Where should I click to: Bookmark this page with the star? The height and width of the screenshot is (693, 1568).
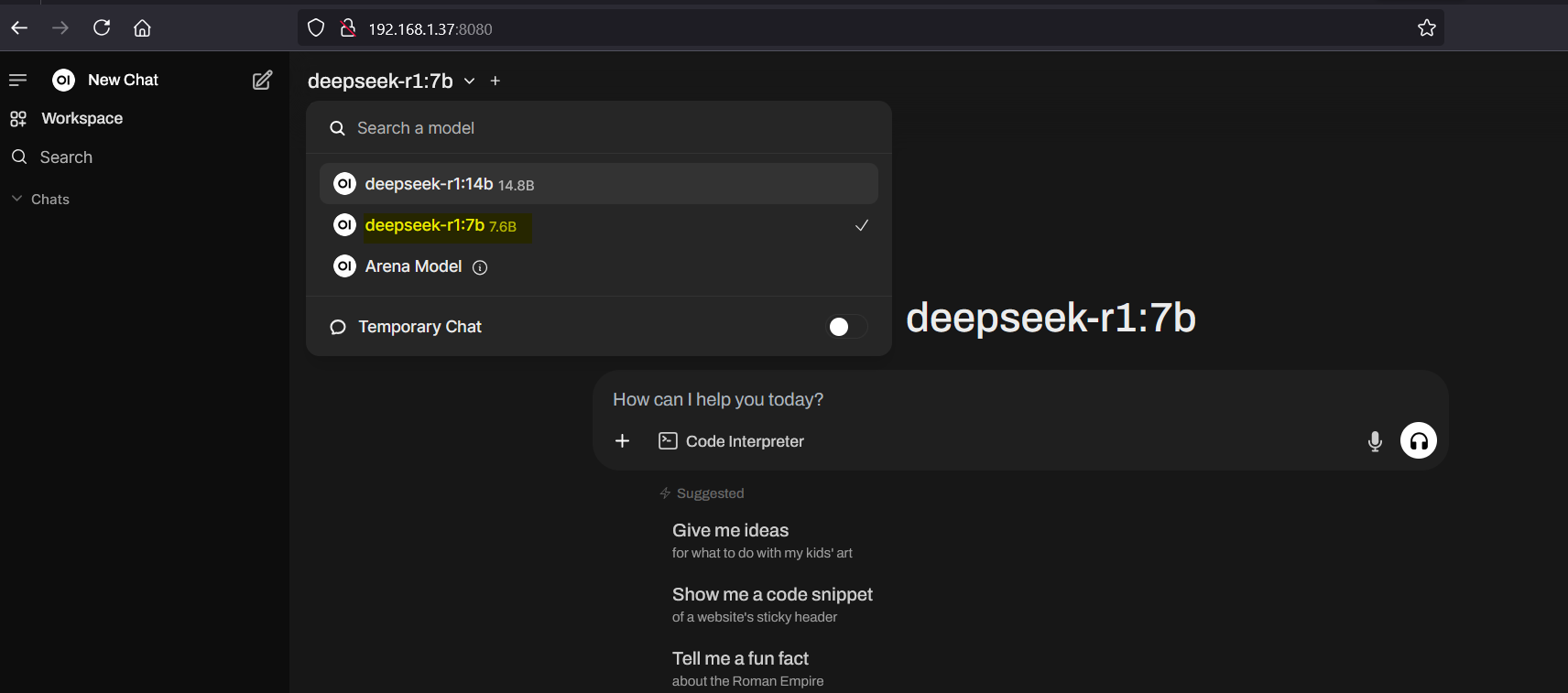pos(1426,28)
